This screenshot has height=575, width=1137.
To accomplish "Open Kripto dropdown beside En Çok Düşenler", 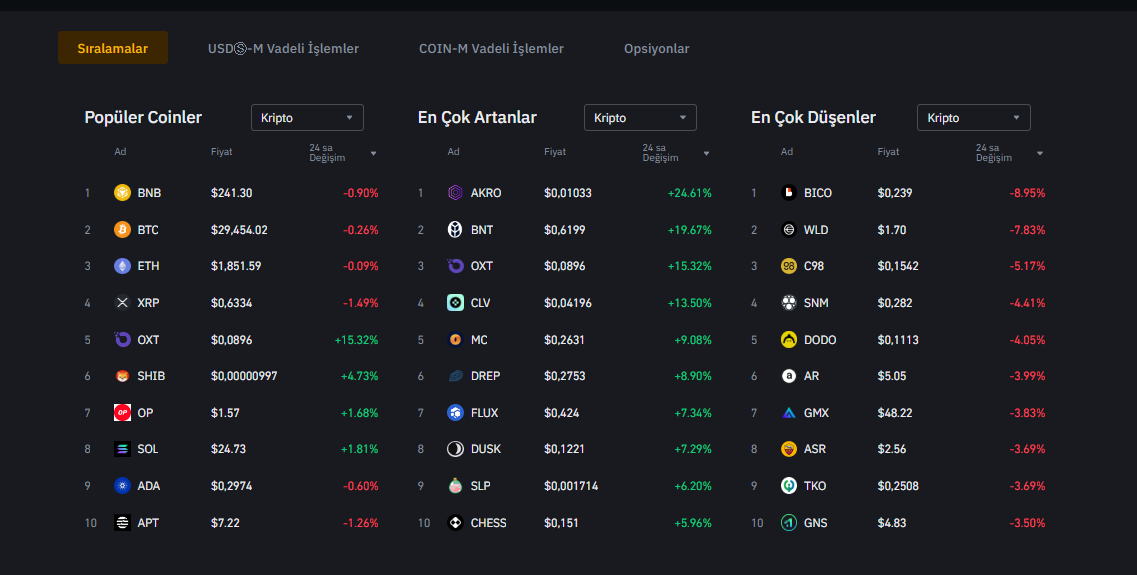I will pos(973,118).
